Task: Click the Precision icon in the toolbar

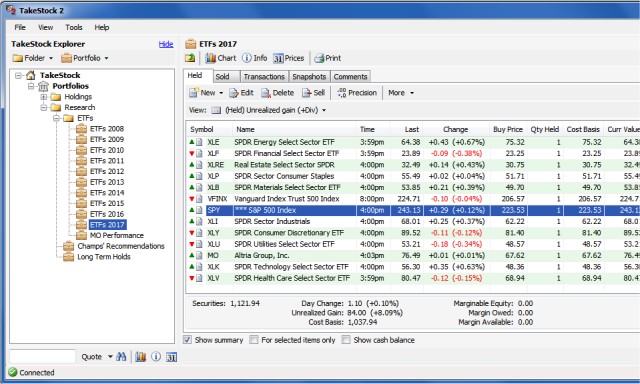Action: coord(342,93)
